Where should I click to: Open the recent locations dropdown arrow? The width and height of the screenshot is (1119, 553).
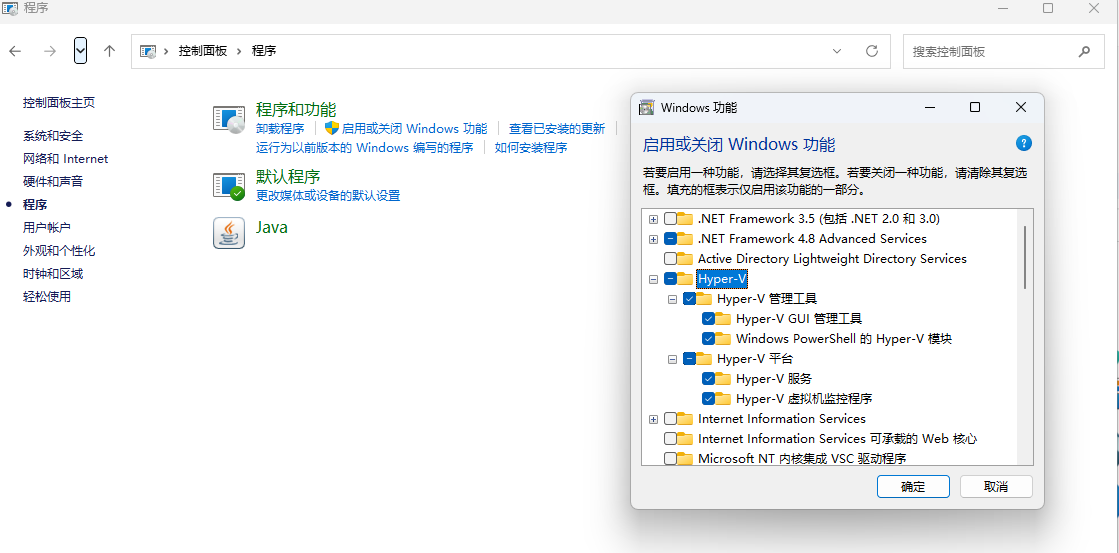81,51
